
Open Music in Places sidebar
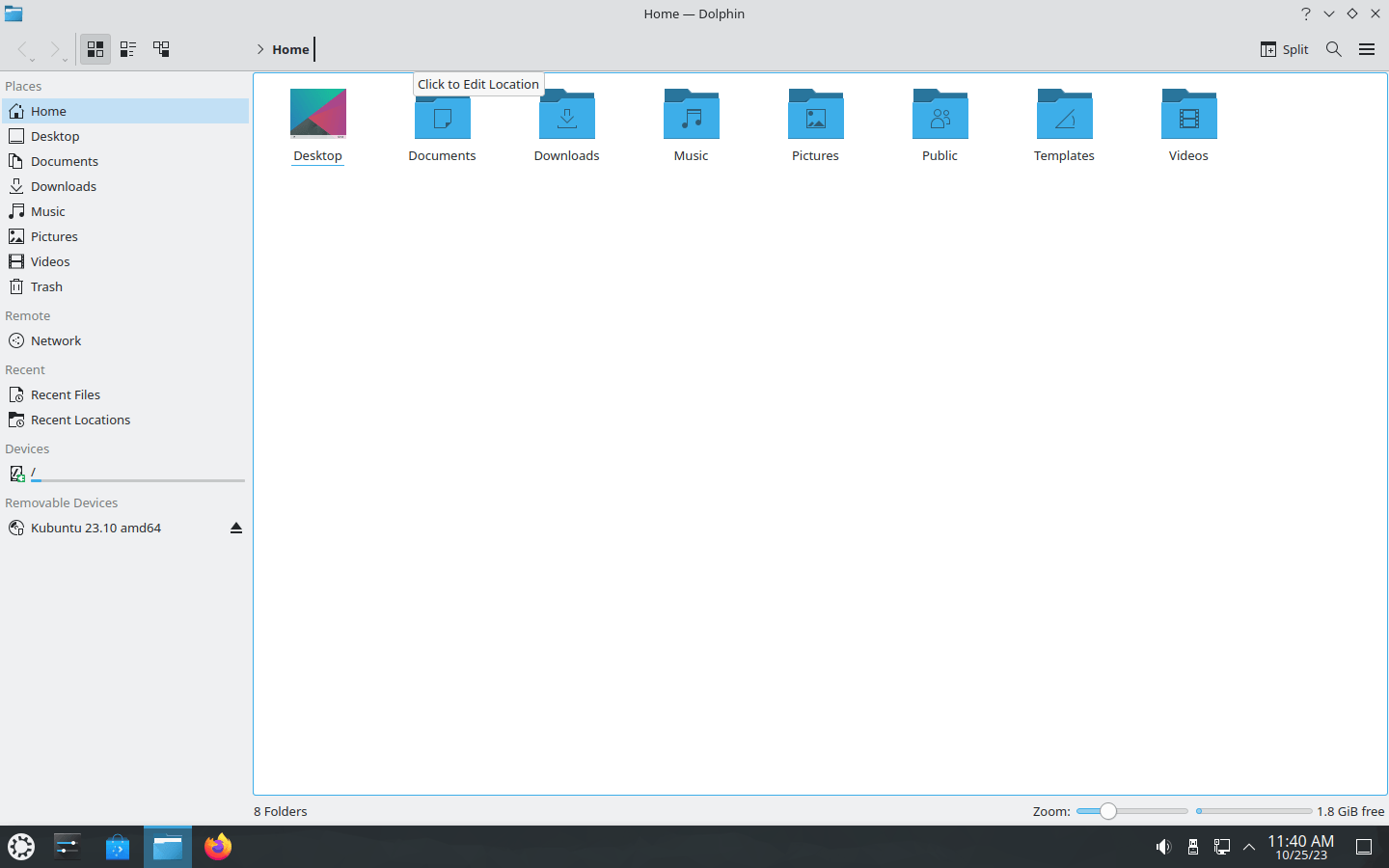coord(125,211)
